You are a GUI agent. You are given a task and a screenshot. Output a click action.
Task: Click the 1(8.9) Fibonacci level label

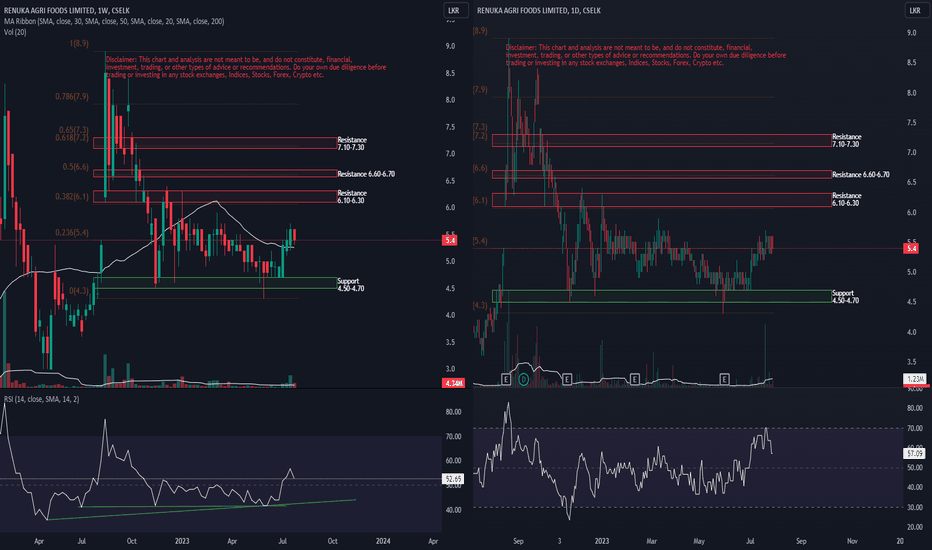79,43
